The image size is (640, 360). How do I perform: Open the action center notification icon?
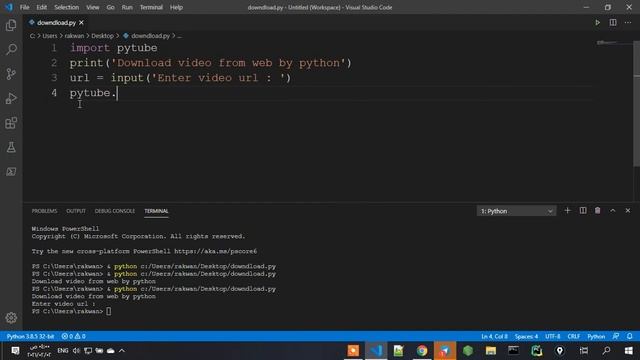(15, 351)
